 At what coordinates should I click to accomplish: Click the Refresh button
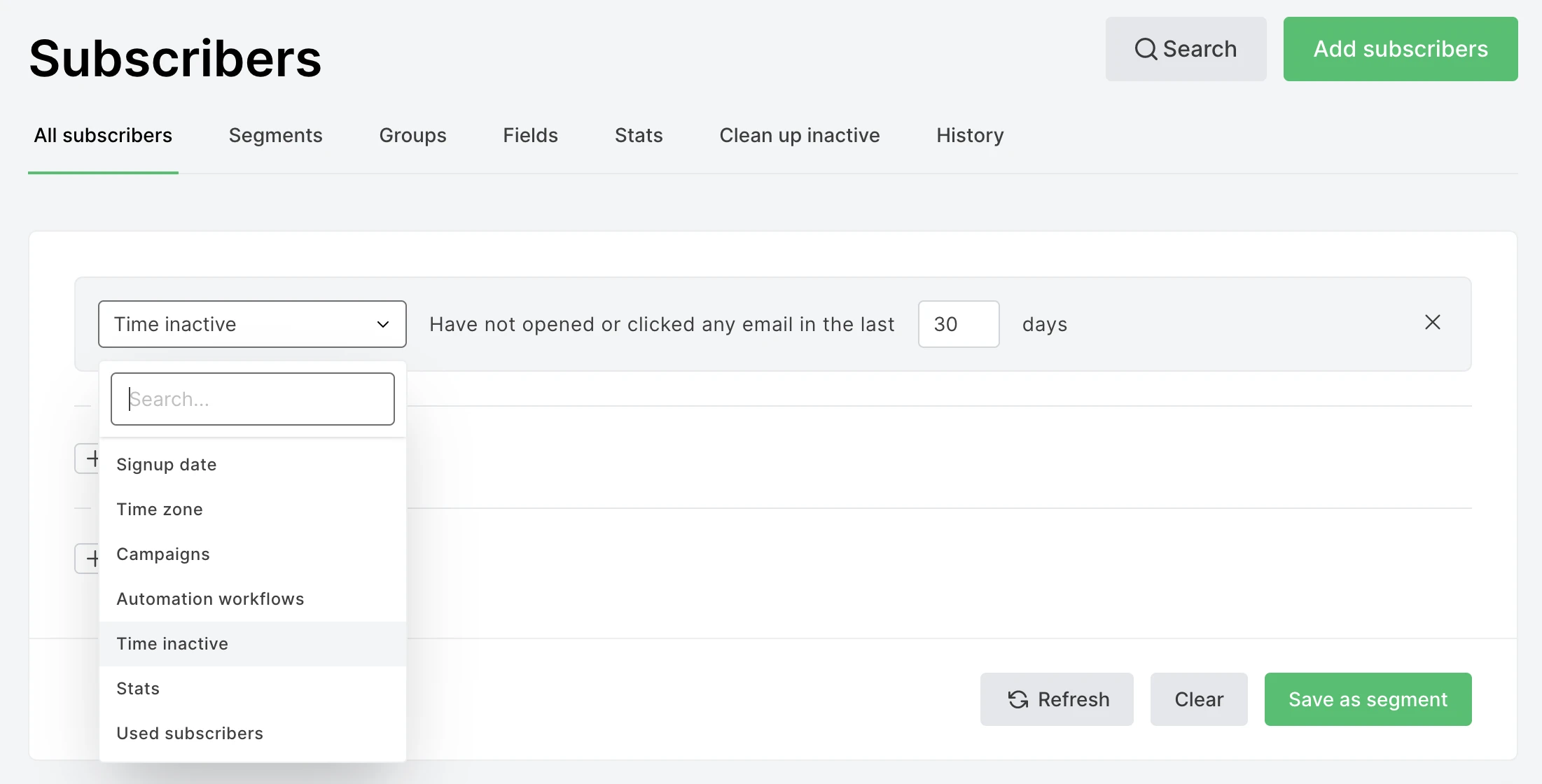1057,699
